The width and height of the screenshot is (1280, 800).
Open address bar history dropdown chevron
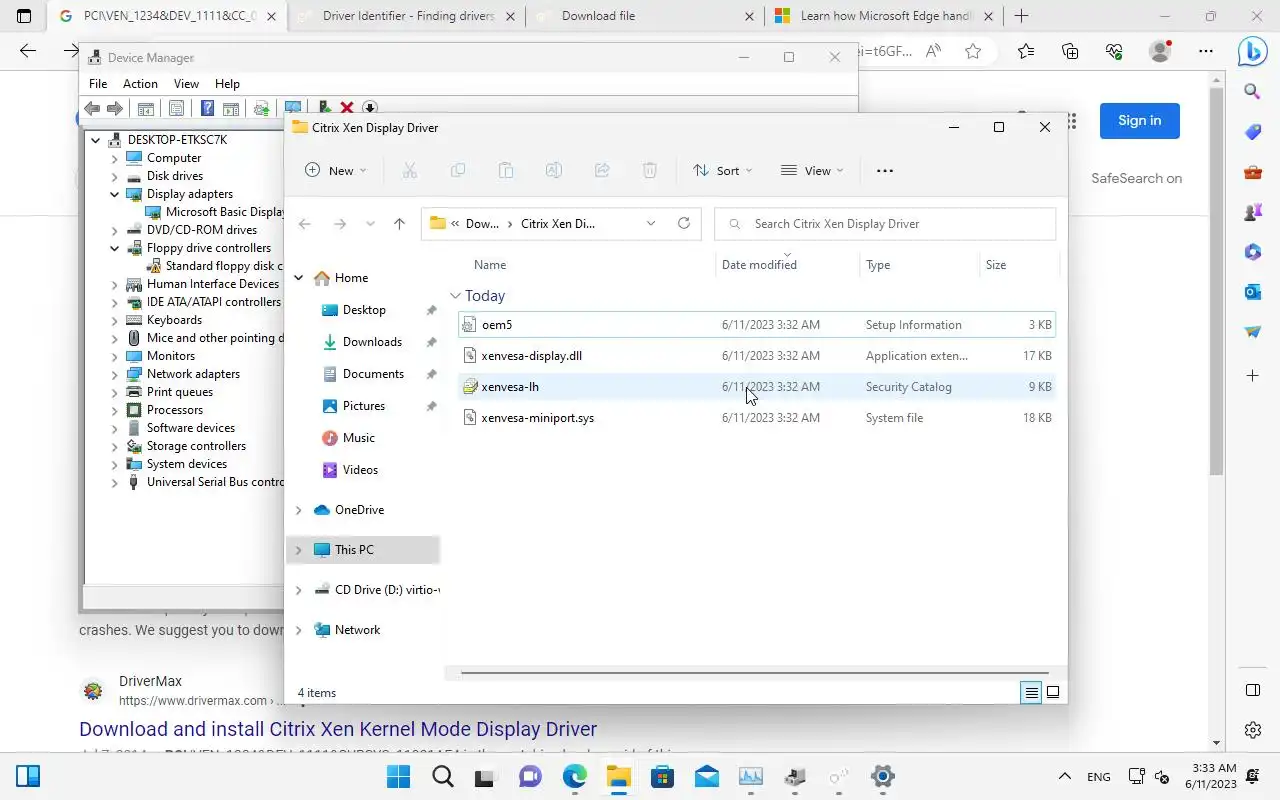pos(651,224)
